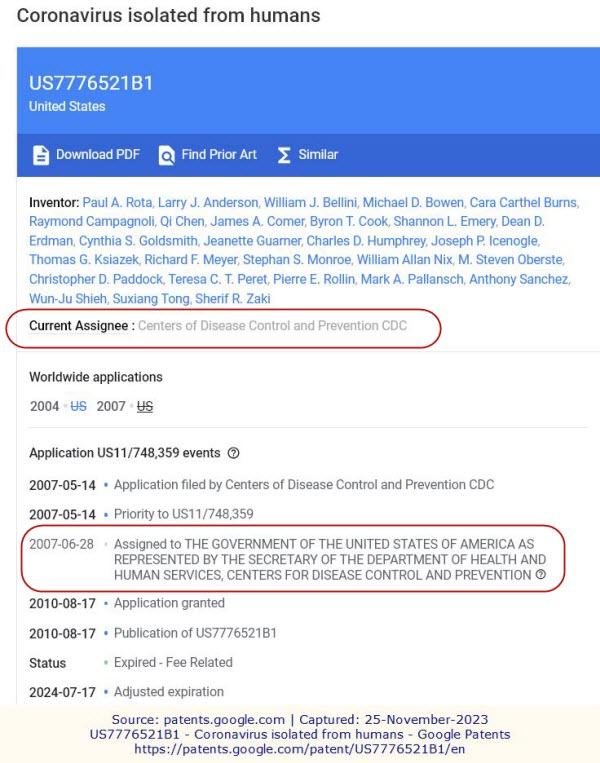The width and height of the screenshot is (600, 763).
Task: Download the patent PDF
Action: 87,155
